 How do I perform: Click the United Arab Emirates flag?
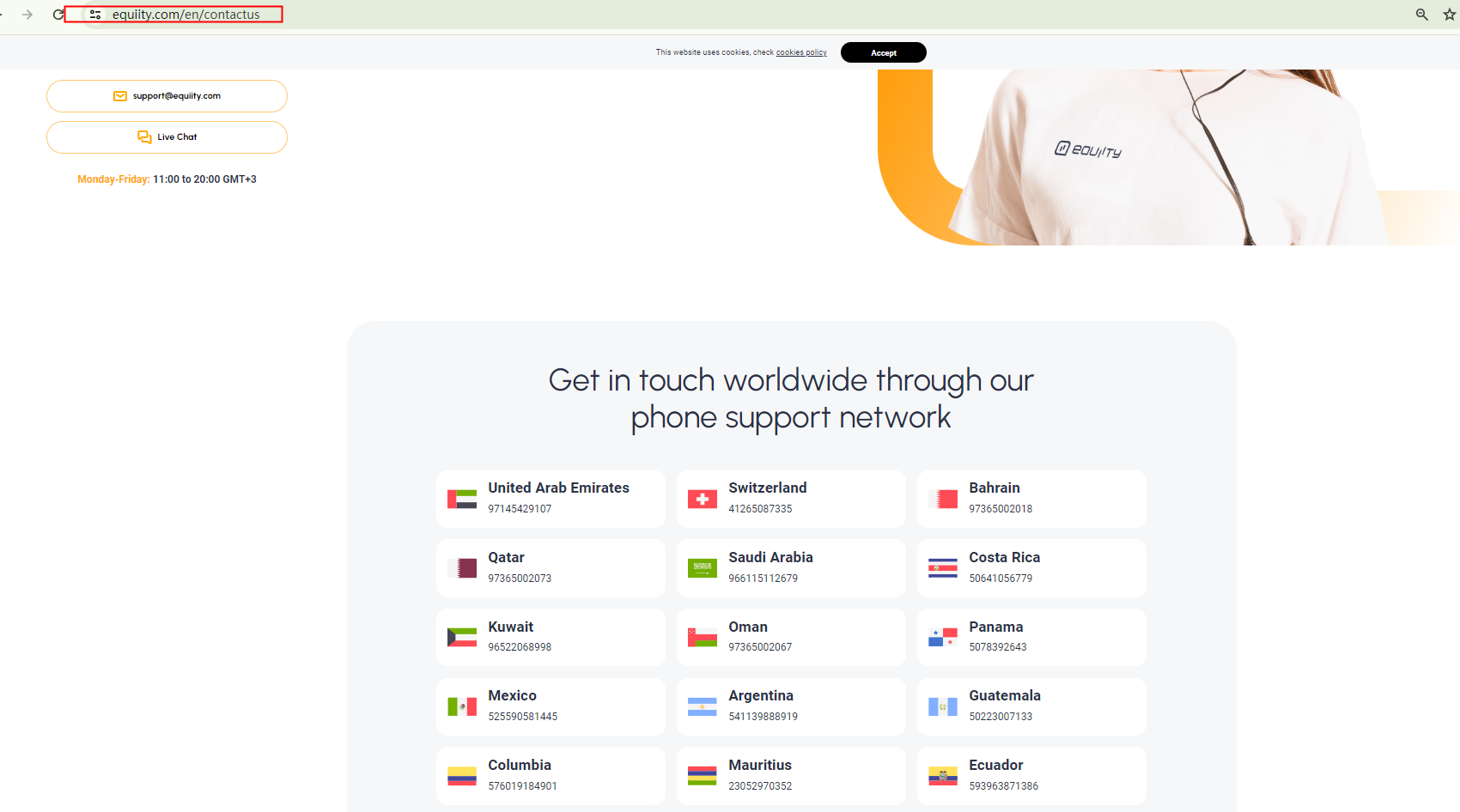[462, 499]
